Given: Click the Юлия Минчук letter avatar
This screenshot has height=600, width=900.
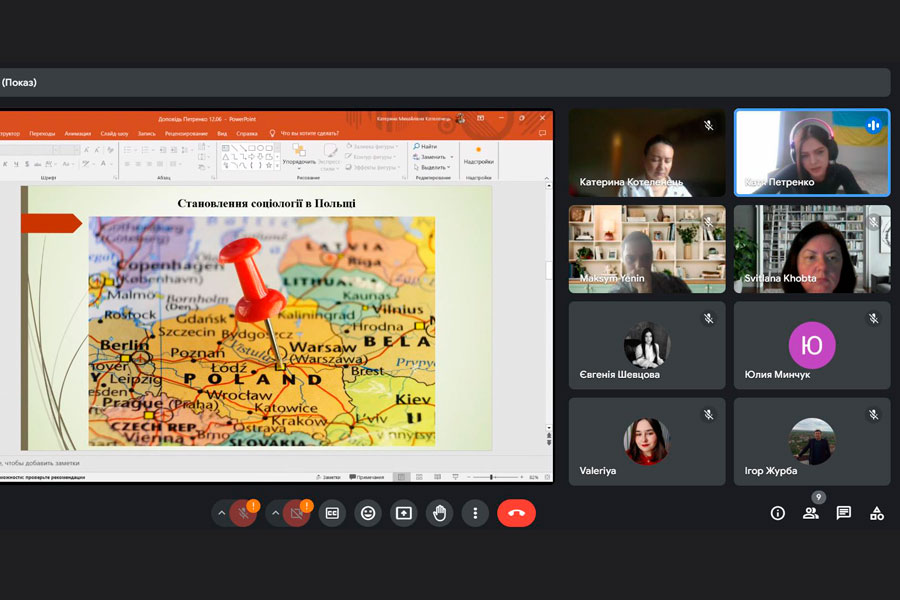Looking at the screenshot, I should pos(812,344).
